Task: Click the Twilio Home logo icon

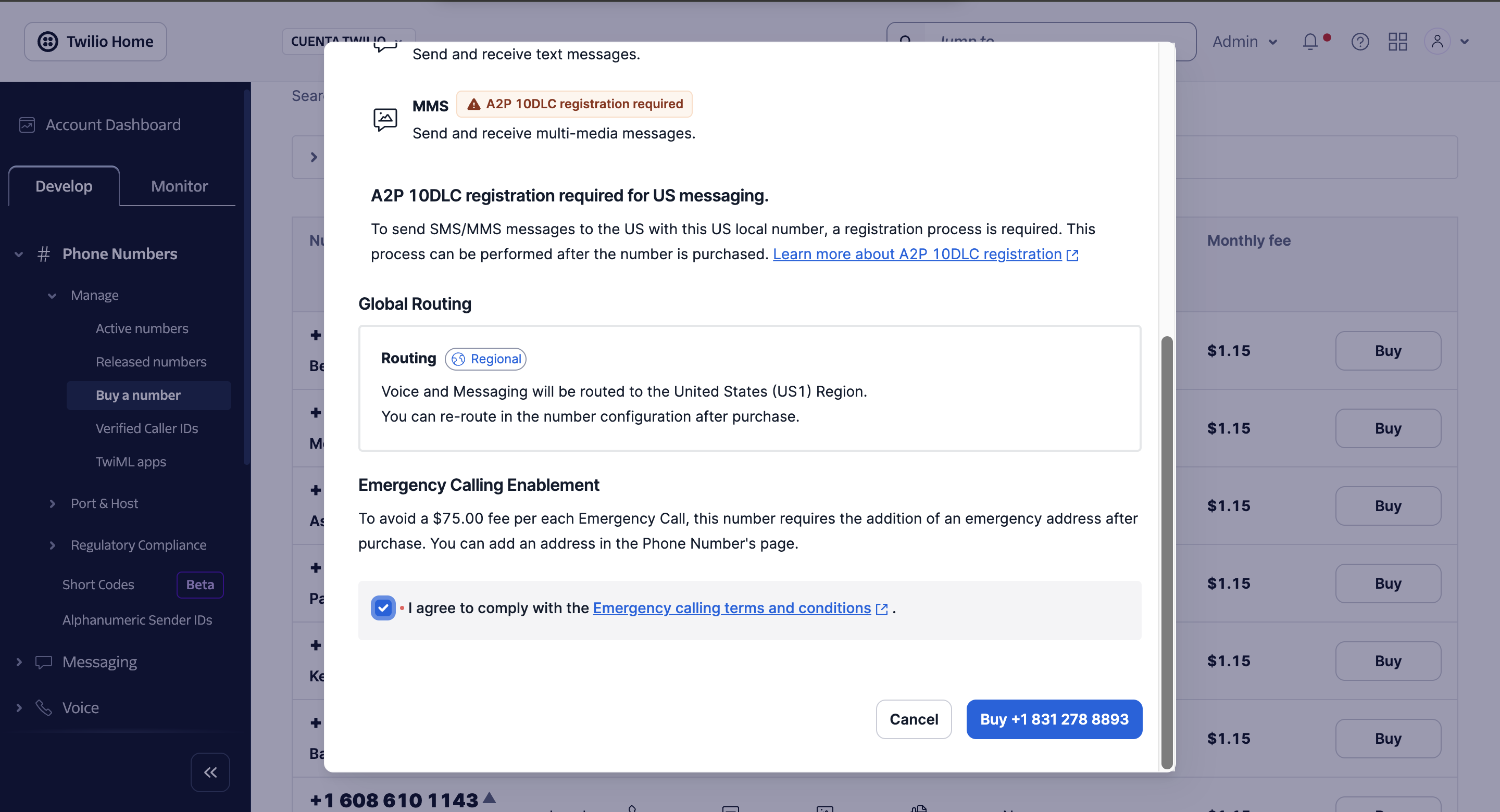Action: pyautogui.click(x=48, y=41)
